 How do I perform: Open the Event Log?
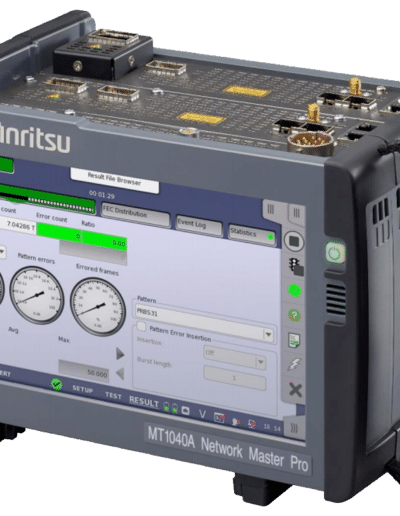click(199, 226)
